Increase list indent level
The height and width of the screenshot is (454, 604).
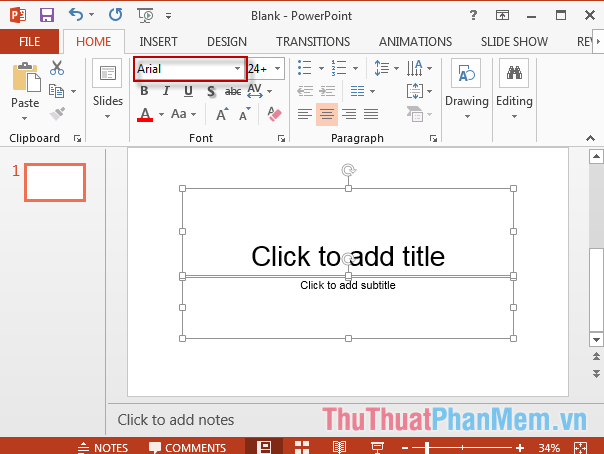point(327,91)
